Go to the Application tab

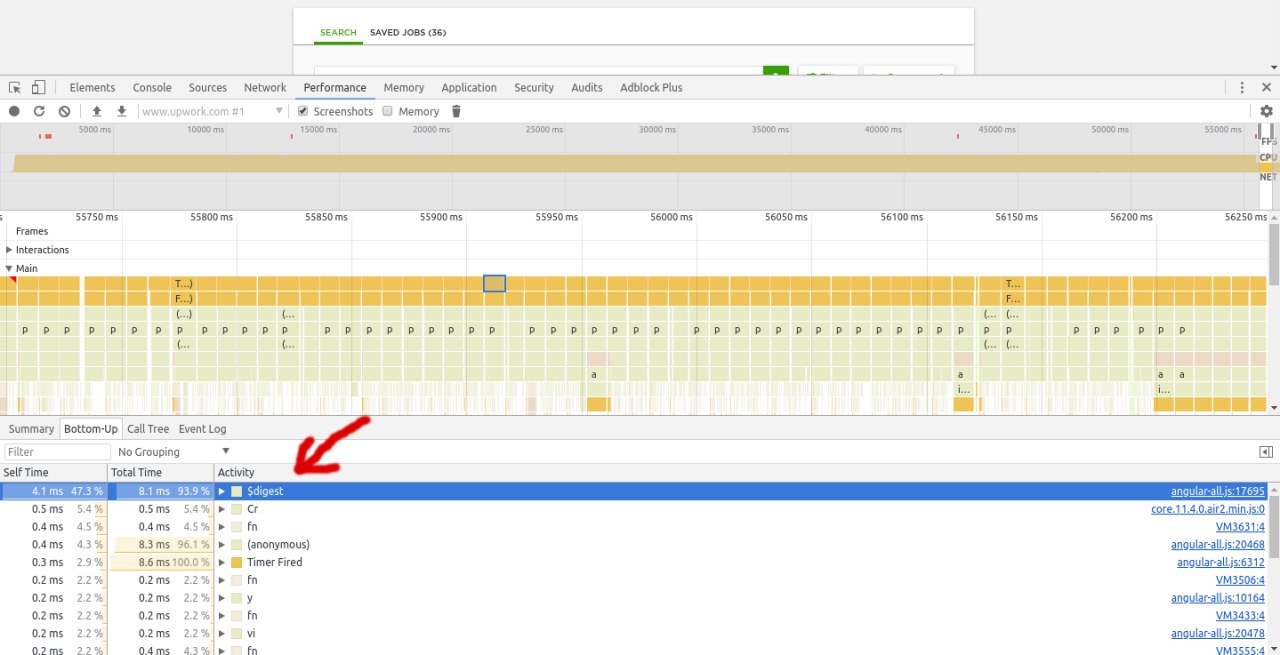[x=469, y=88]
